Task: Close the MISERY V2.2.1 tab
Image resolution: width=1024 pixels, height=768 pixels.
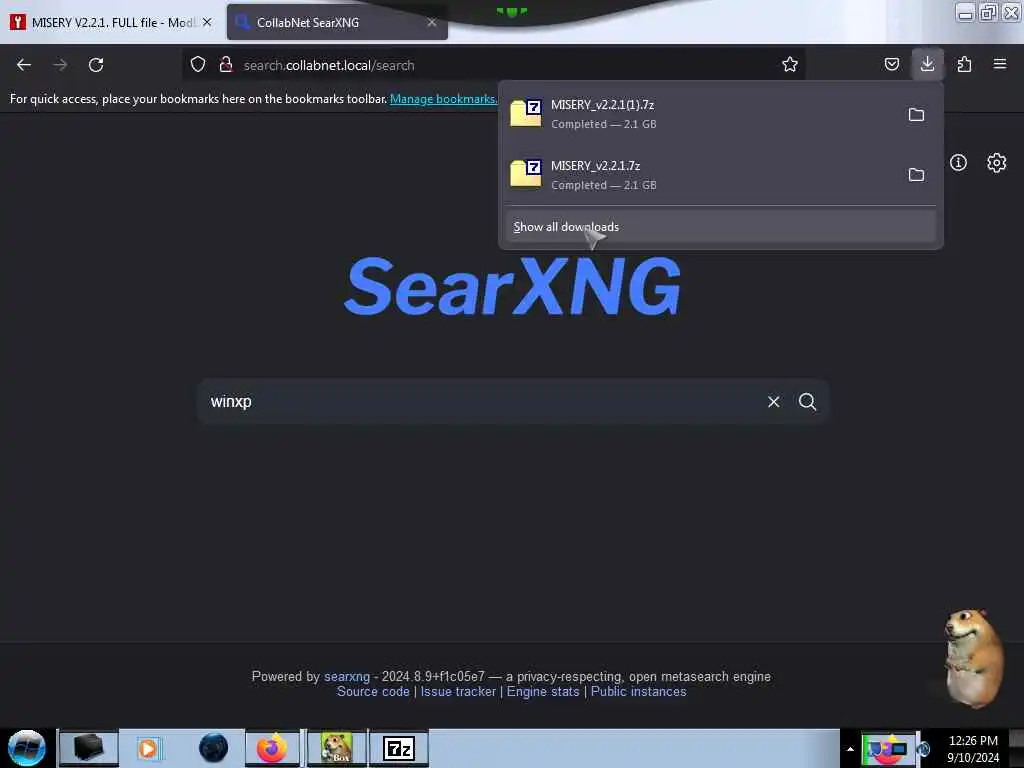Action: (x=207, y=22)
